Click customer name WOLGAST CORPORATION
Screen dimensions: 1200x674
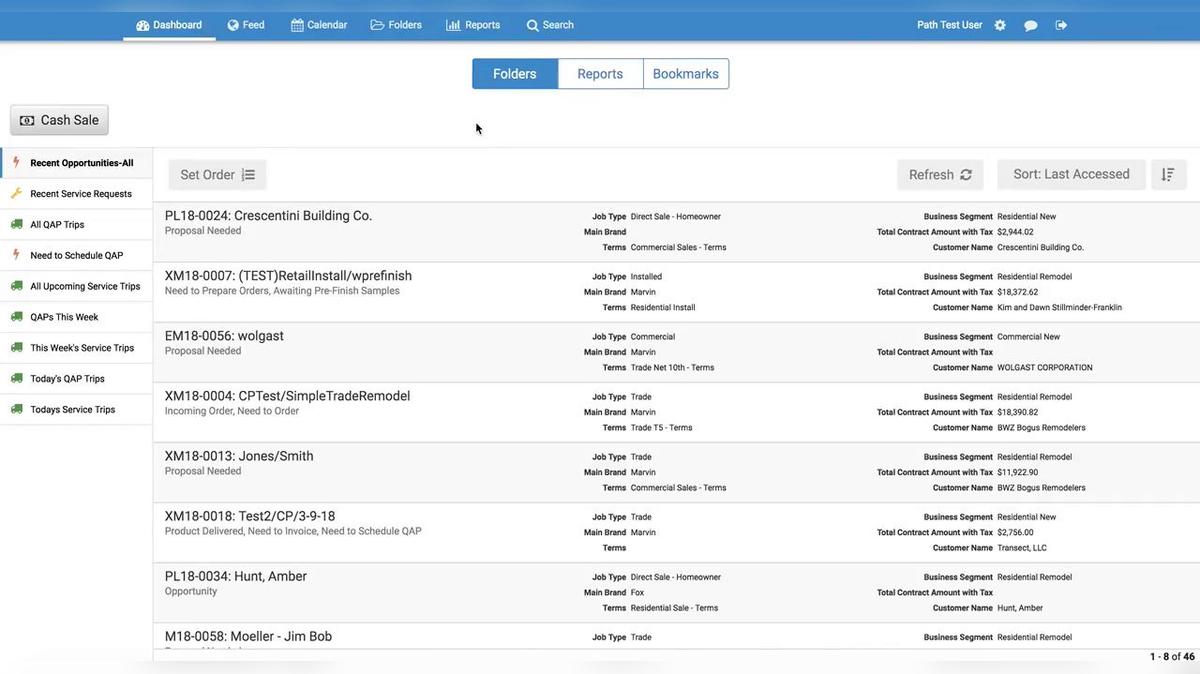pos(1045,368)
